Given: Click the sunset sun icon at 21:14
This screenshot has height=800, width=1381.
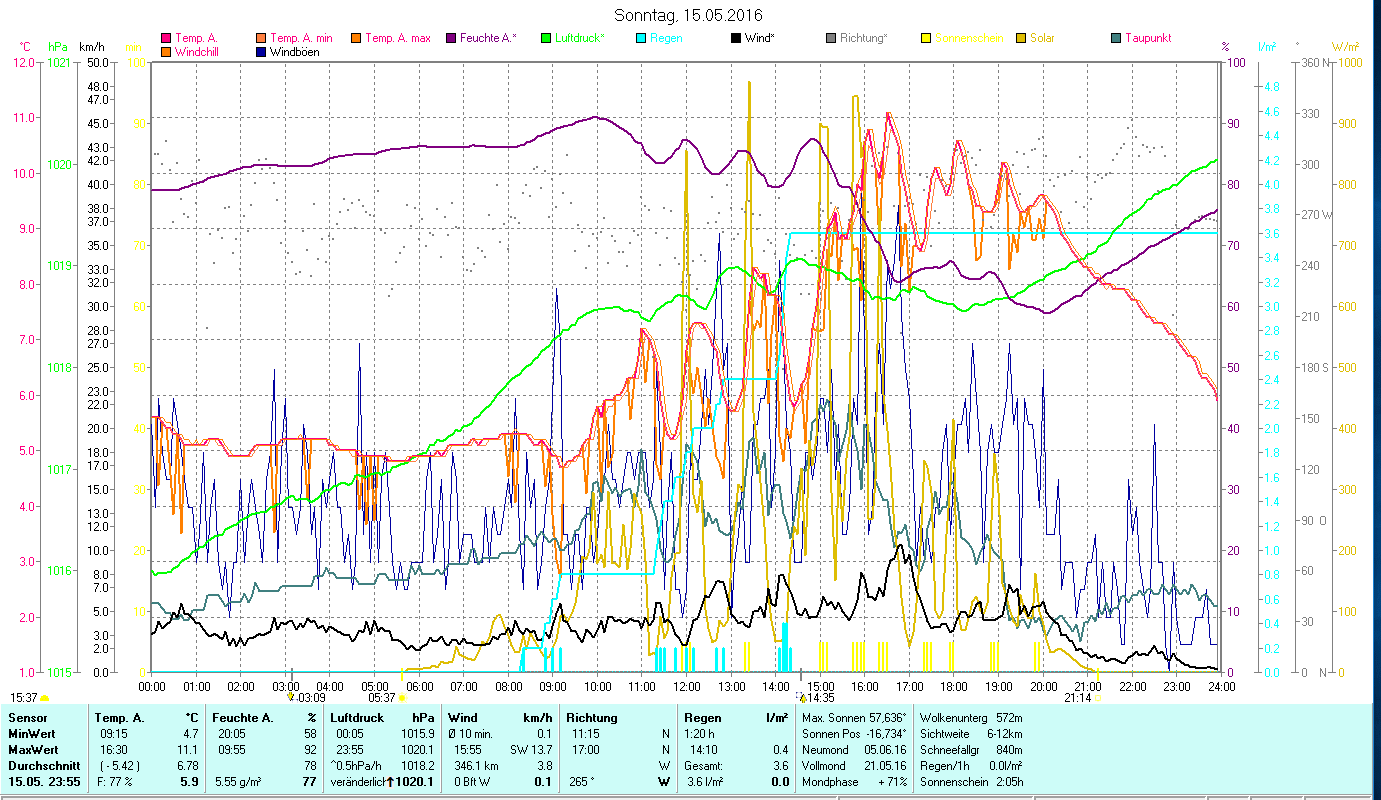Looking at the screenshot, I should coord(1098,698).
